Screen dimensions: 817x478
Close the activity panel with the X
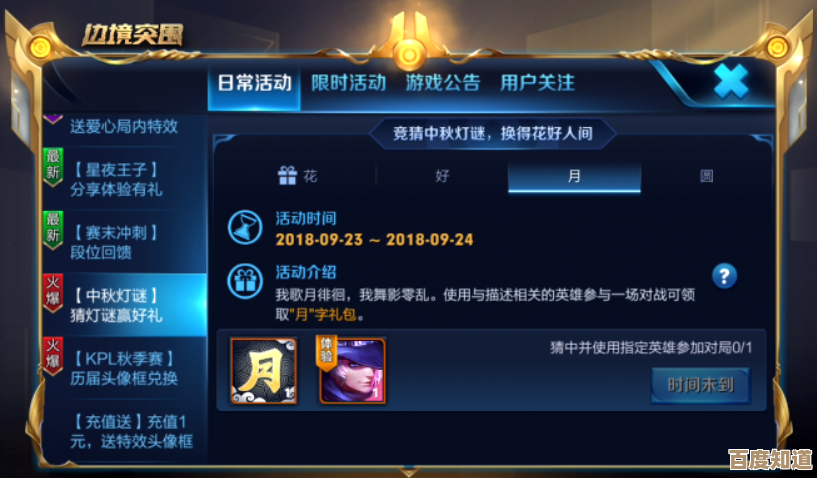pyautogui.click(x=731, y=82)
